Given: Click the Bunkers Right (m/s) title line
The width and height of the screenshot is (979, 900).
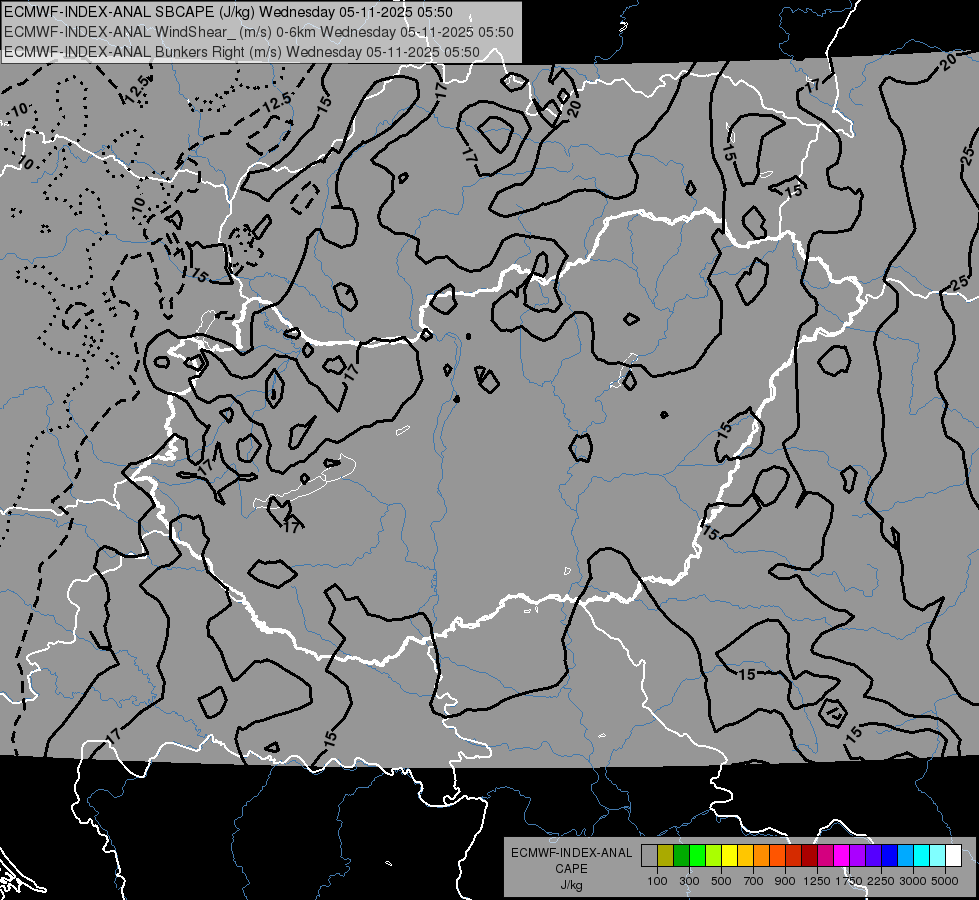Looking at the screenshot, I should click(x=242, y=52).
